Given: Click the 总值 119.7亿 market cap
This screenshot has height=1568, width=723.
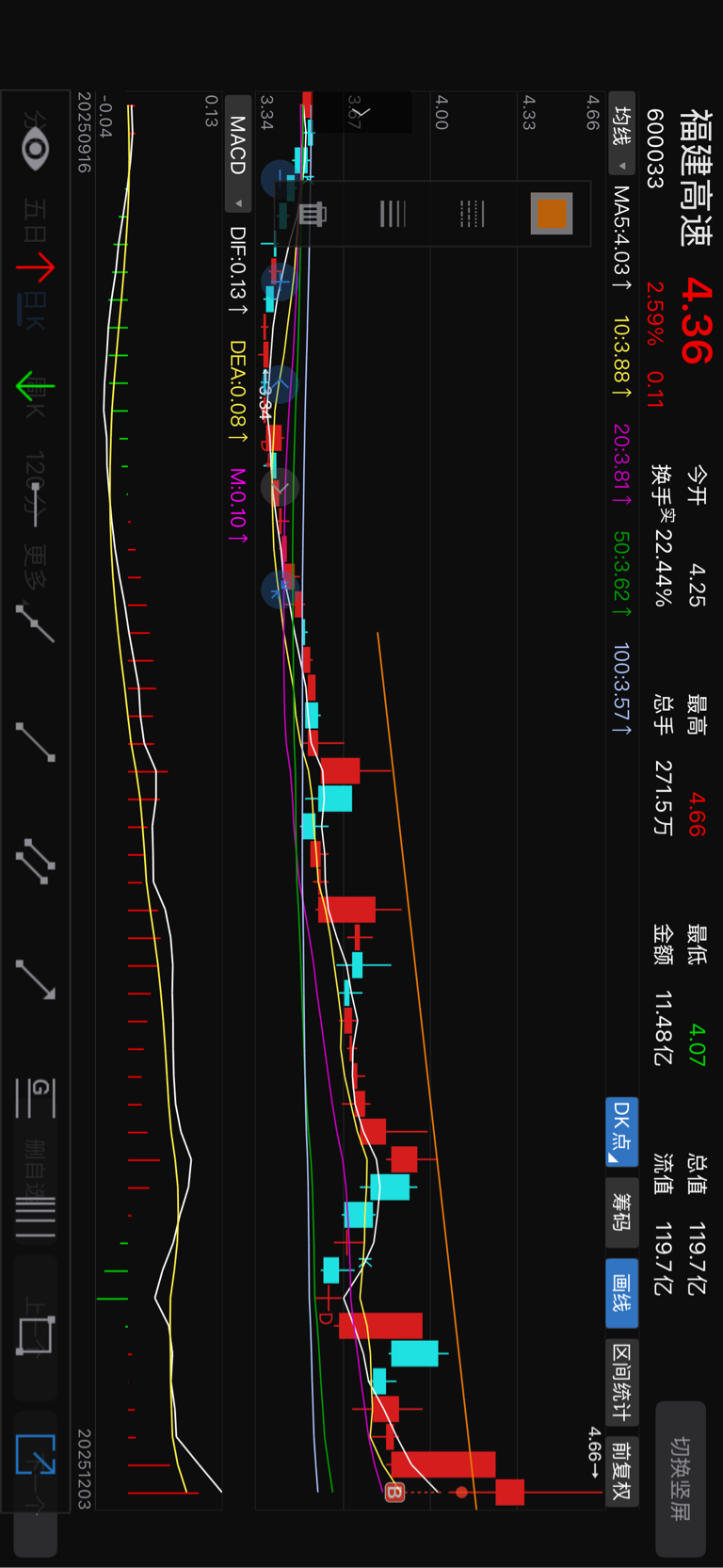Looking at the screenshot, I should (x=697, y=1223).
